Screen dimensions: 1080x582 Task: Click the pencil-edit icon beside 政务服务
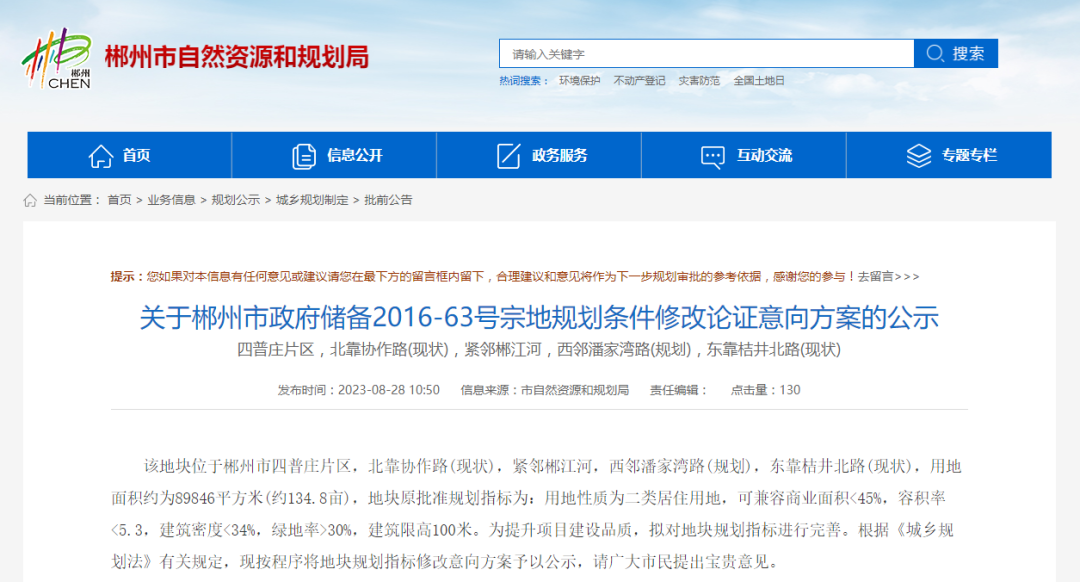tap(508, 156)
